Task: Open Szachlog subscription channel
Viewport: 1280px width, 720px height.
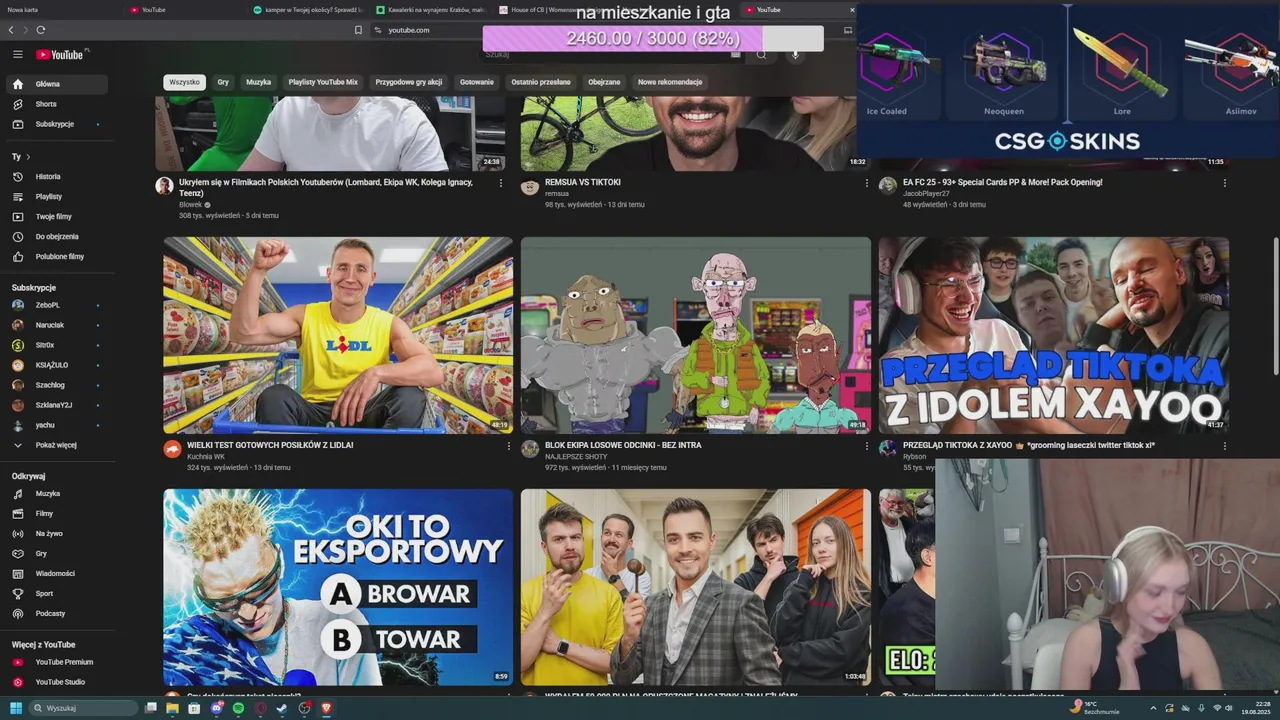Action: 57,385
